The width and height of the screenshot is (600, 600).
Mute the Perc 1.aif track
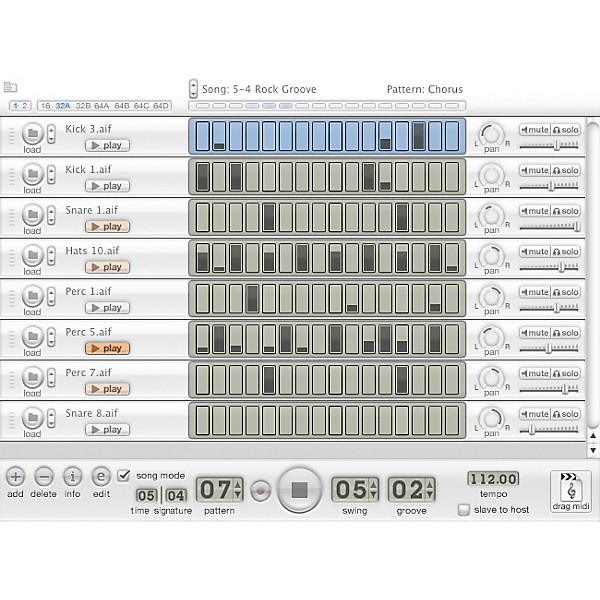click(x=535, y=292)
